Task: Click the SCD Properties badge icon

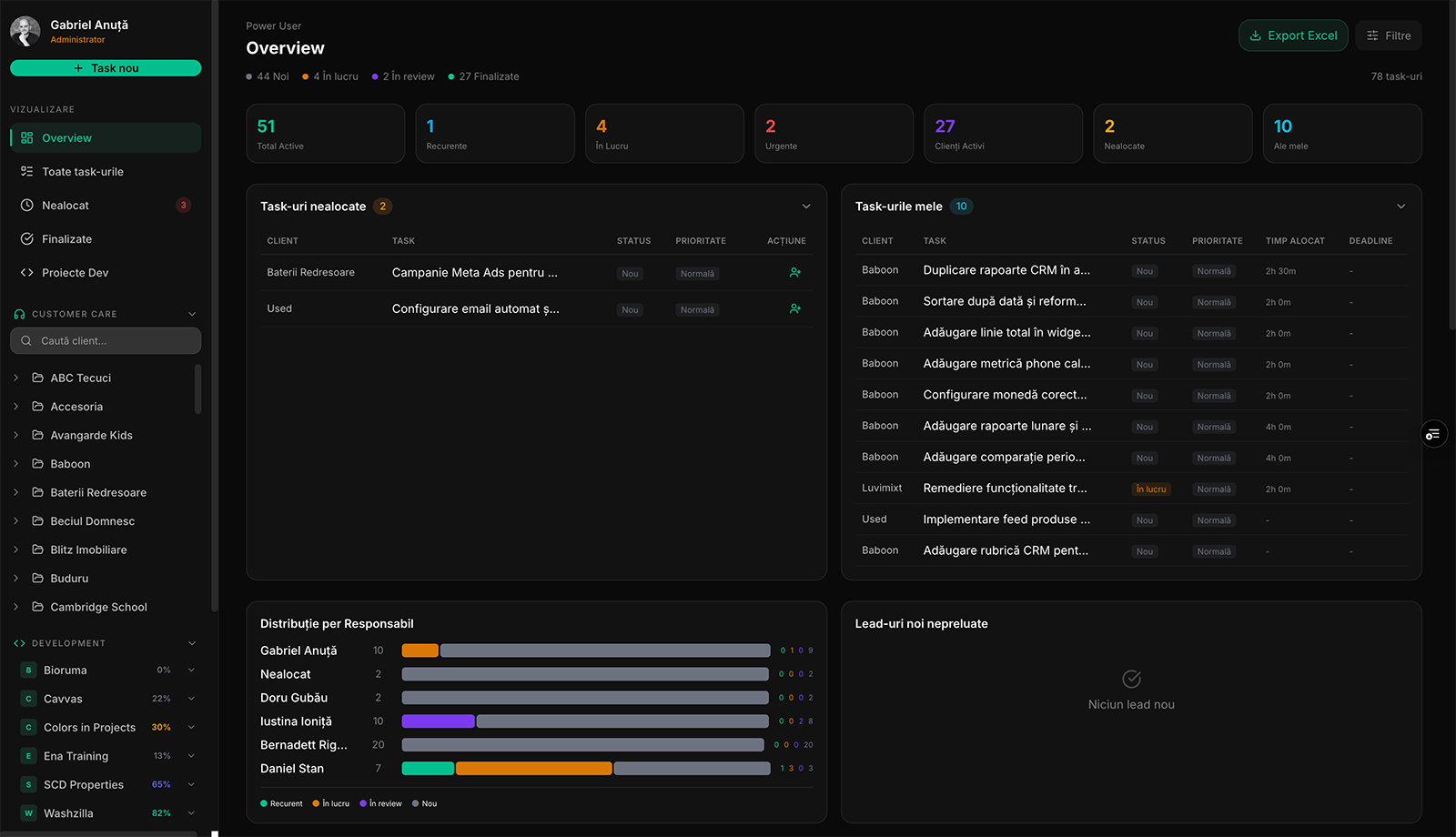Action: 28,785
